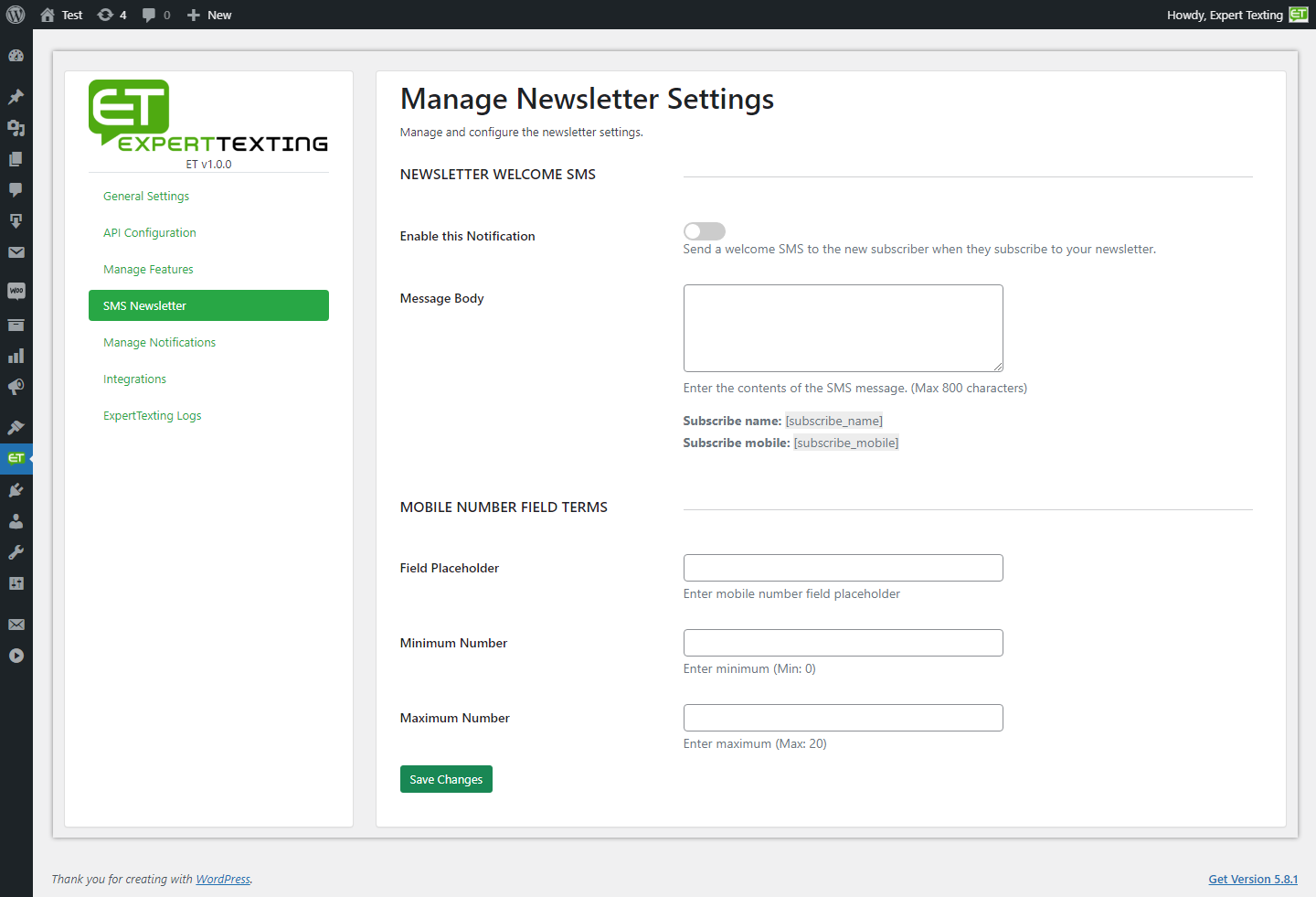
Task: Open Manage Notifications page
Action: coord(160,342)
